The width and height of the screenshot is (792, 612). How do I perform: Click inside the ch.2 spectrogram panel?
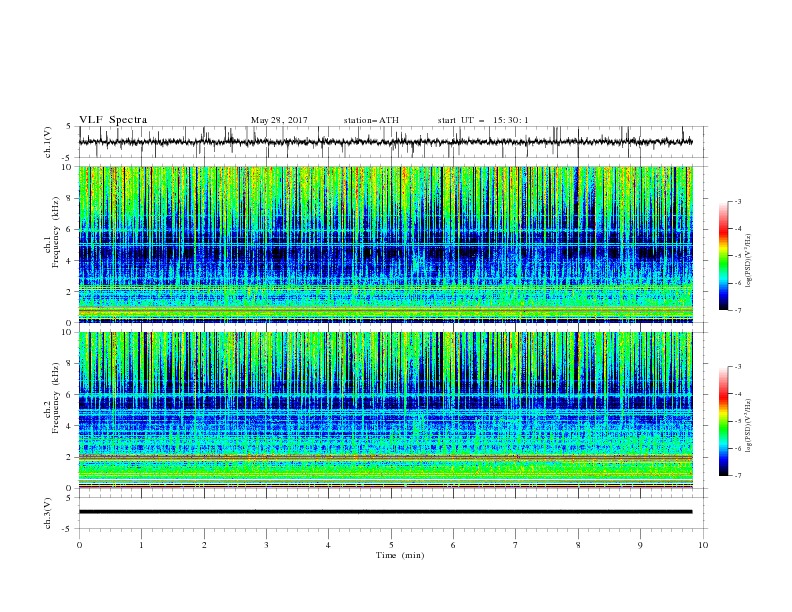click(385, 410)
